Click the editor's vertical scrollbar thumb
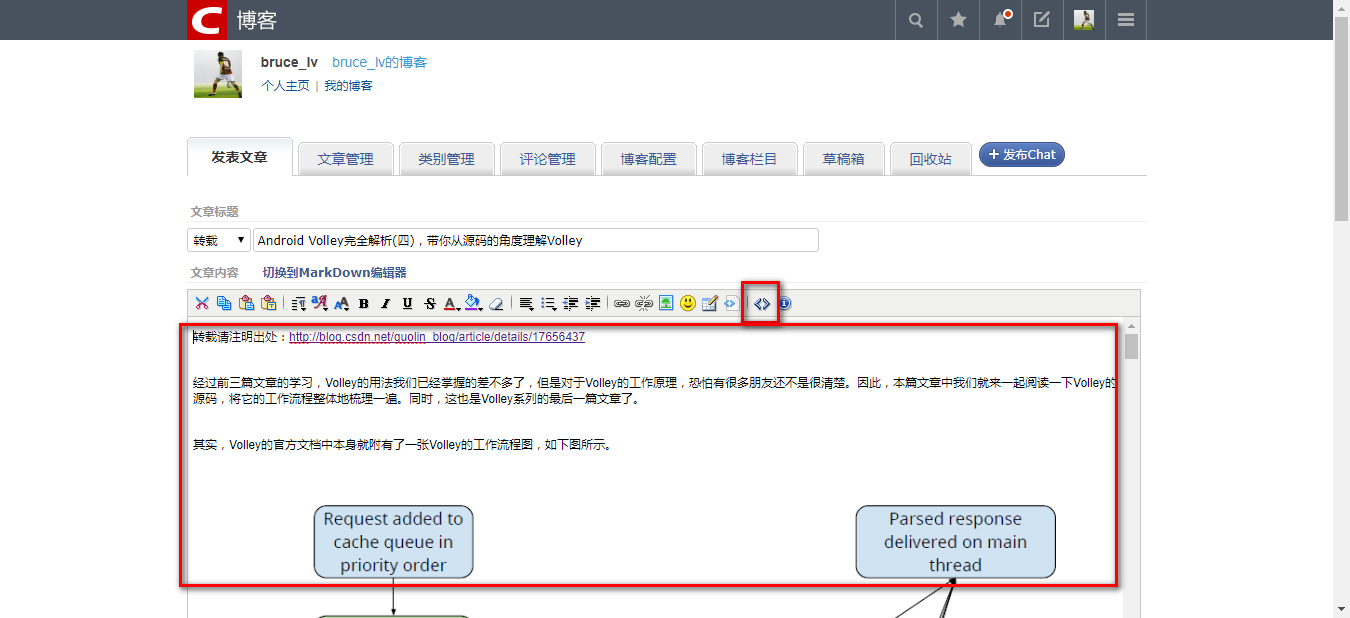The height and width of the screenshot is (618, 1350). (1131, 346)
